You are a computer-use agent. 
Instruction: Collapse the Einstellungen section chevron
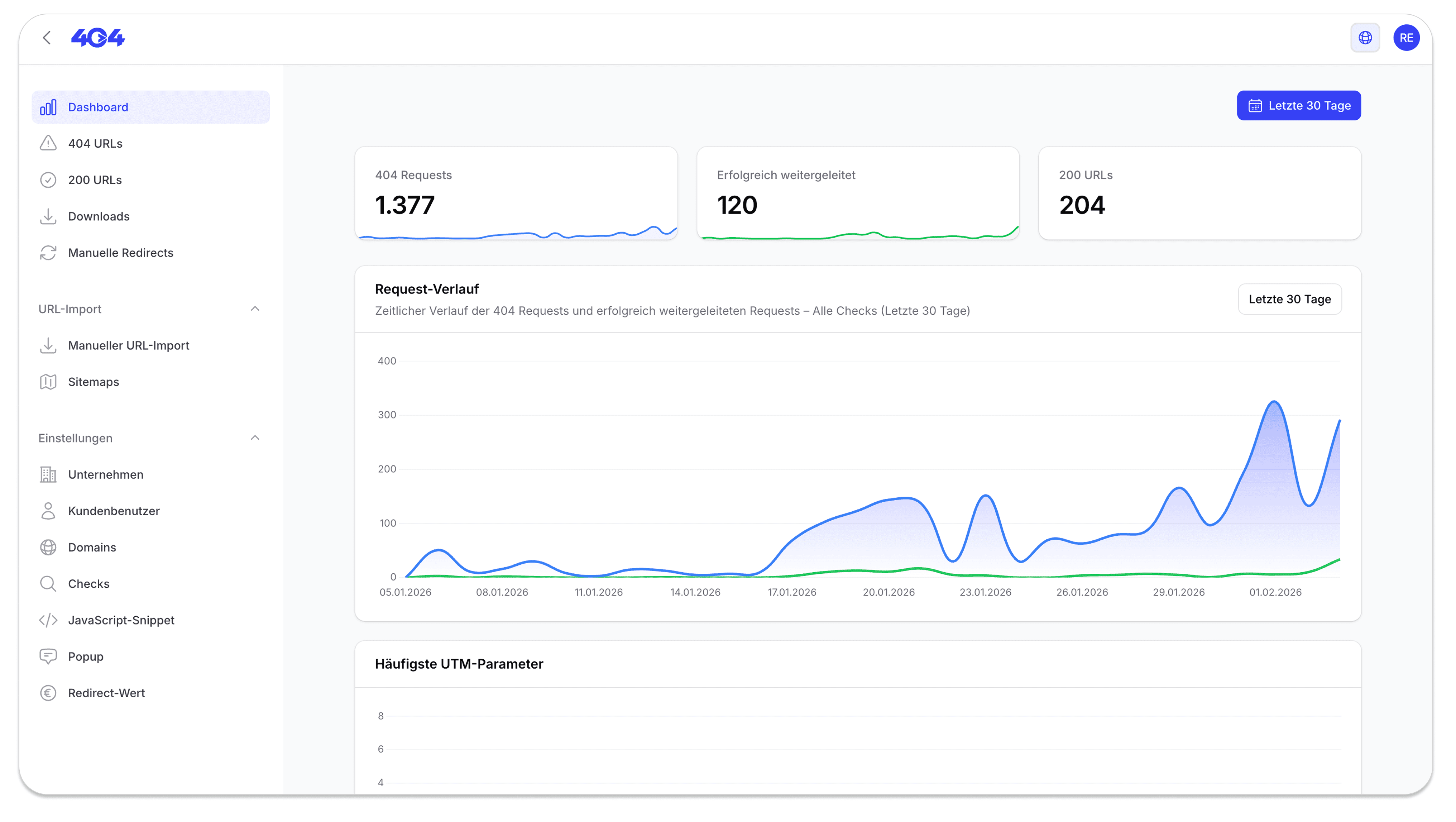tap(255, 438)
